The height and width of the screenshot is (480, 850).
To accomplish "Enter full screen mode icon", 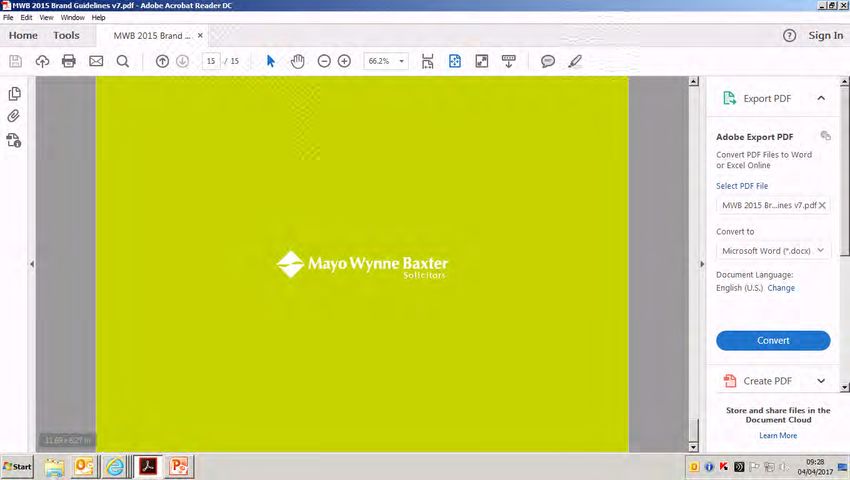I will click(481, 61).
